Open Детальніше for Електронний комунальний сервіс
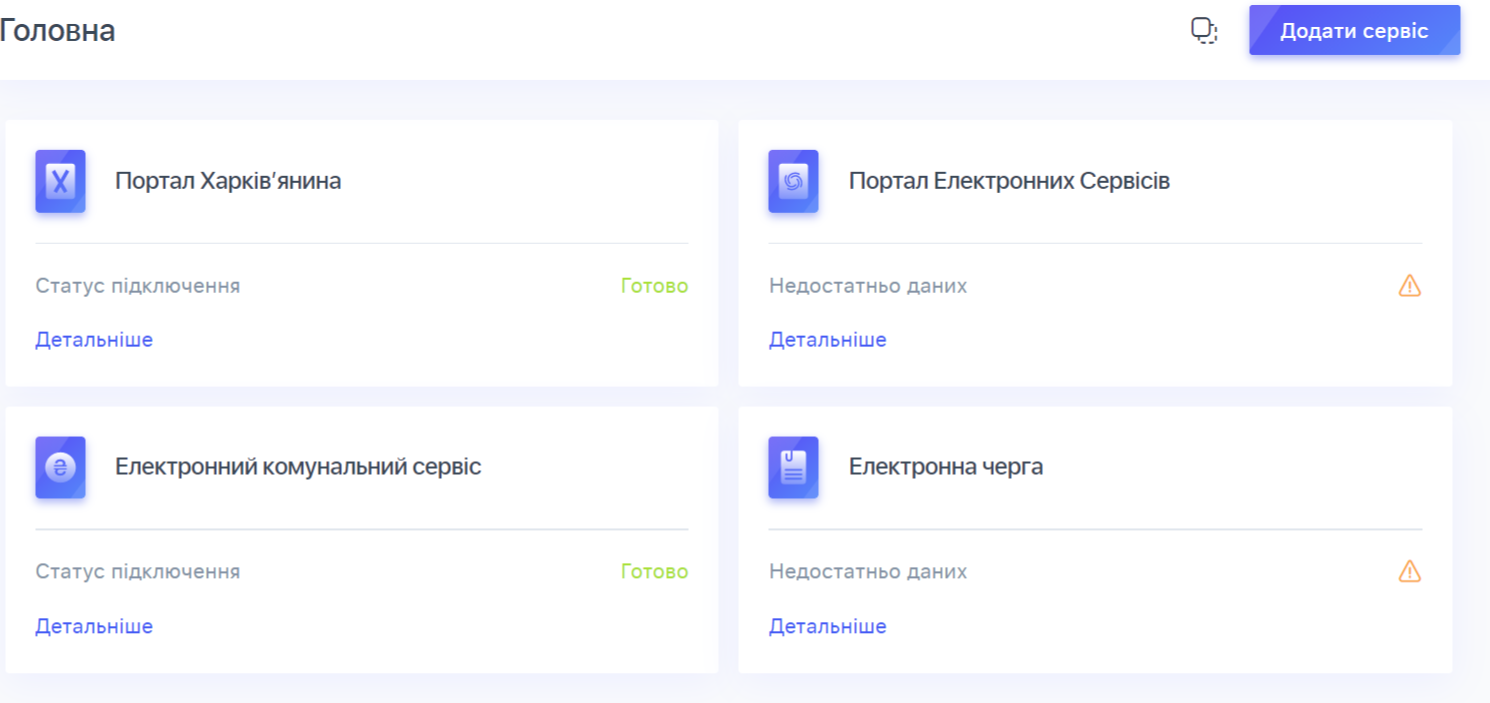1490x703 pixels. (94, 626)
